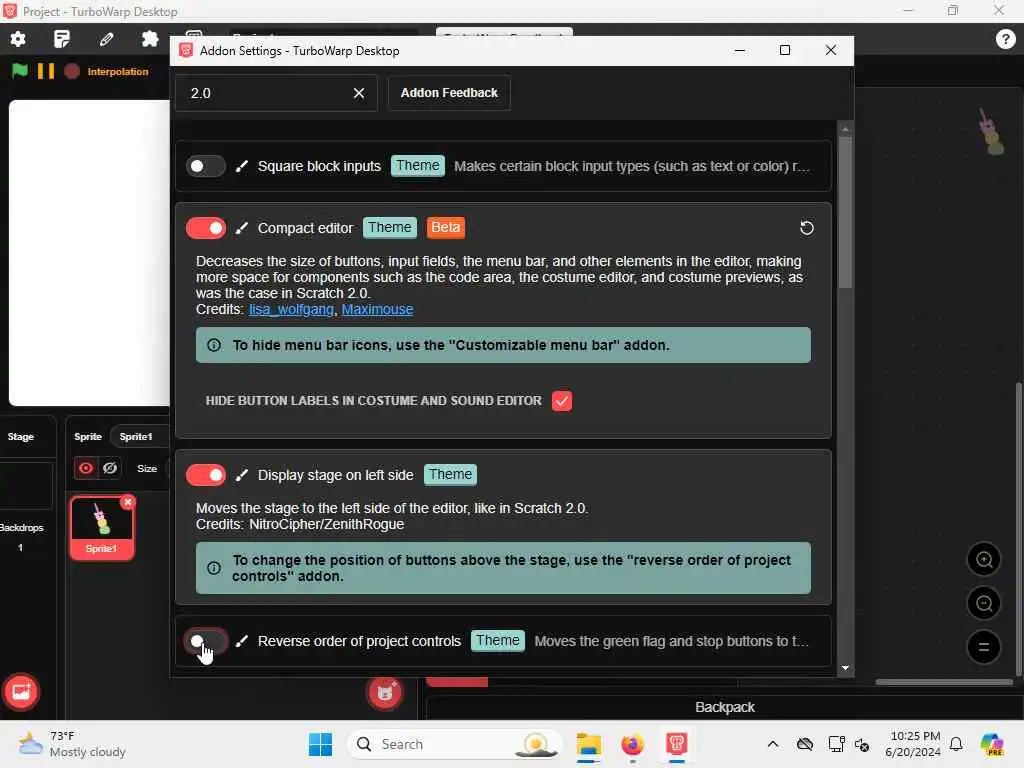Expand the Square block inputs addon row
This screenshot has height=768, width=1024.
(503, 166)
